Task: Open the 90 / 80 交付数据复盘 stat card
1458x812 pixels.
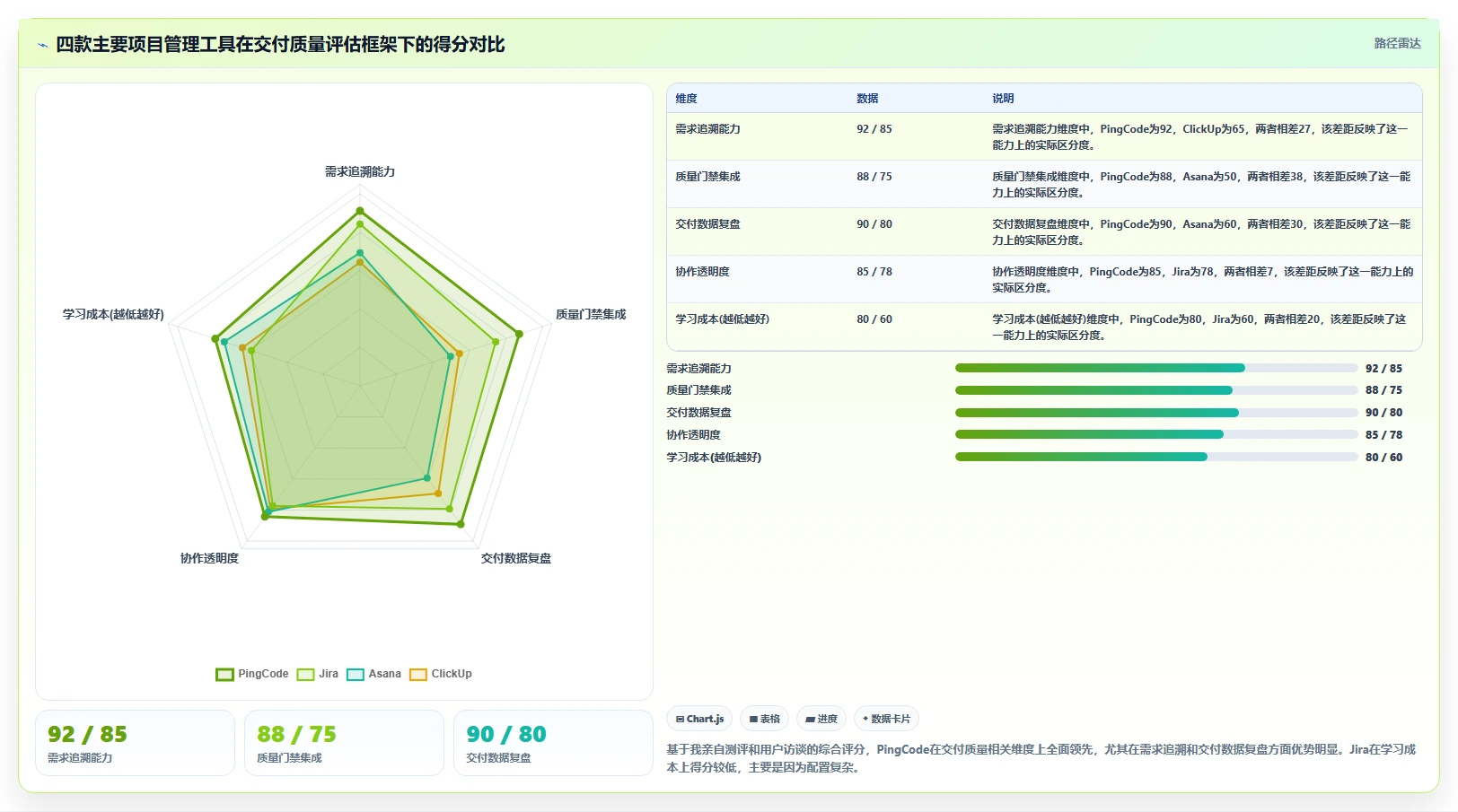Action: coord(553,743)
